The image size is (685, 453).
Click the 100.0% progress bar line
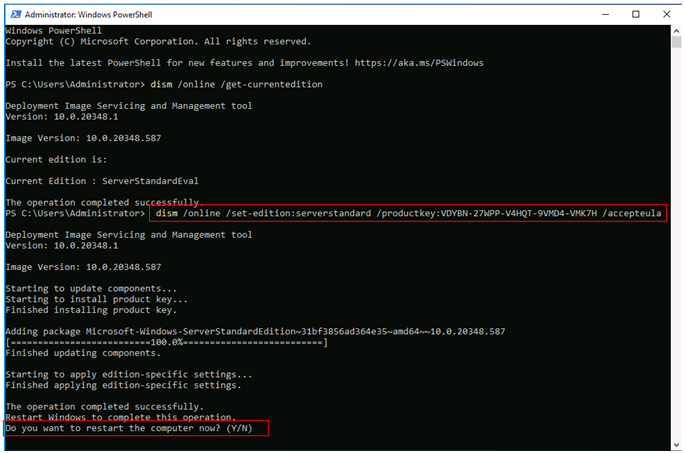coord(166,342)
